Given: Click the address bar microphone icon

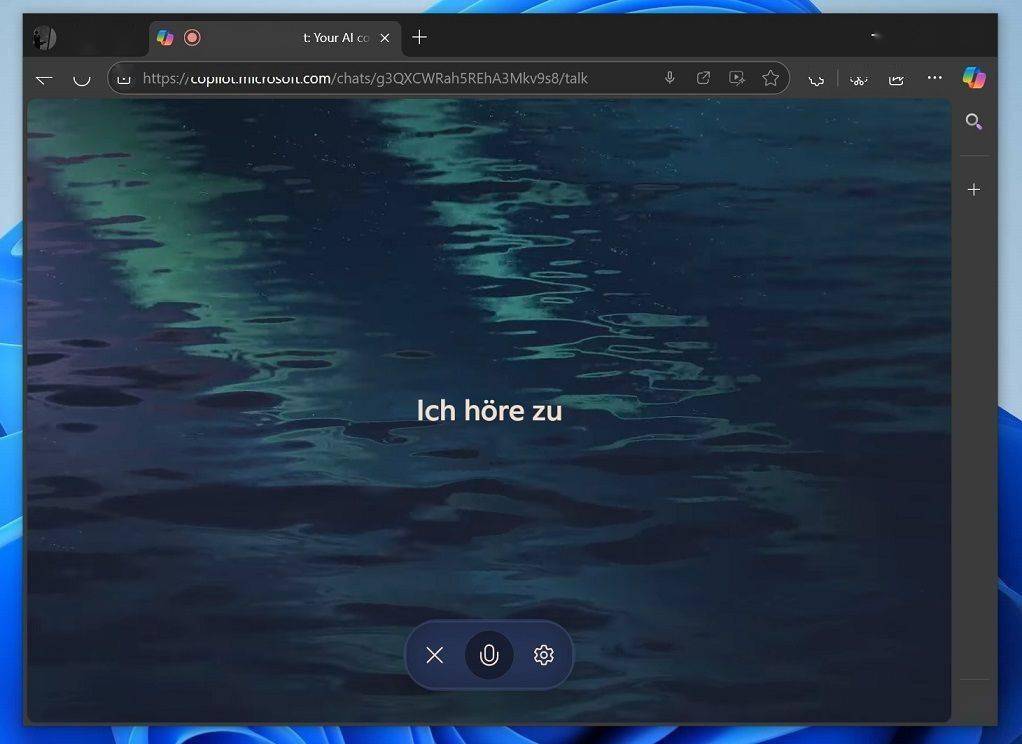Looking at the screenshot, I should pos(670,78).
